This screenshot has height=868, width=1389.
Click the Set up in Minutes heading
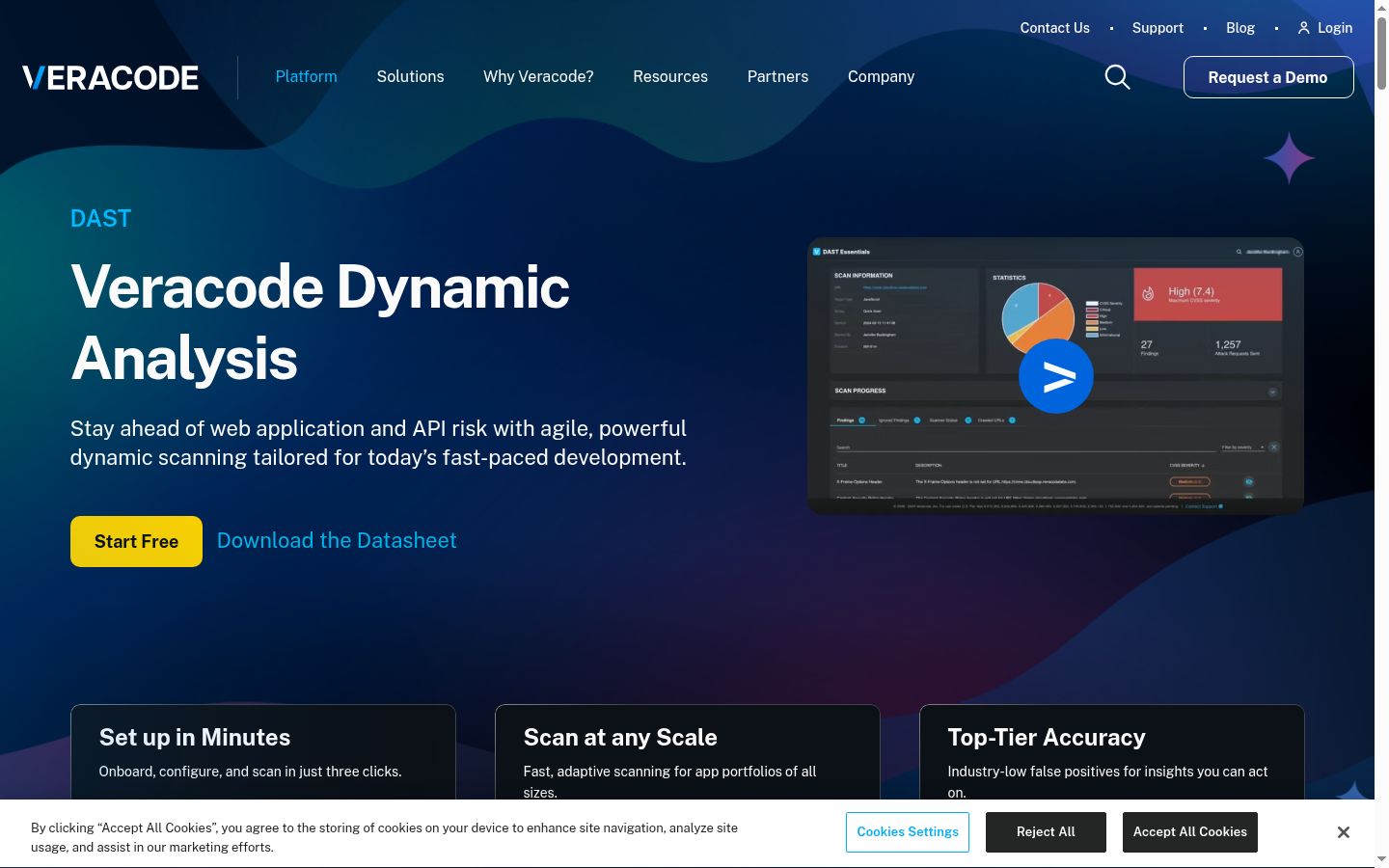195,738
